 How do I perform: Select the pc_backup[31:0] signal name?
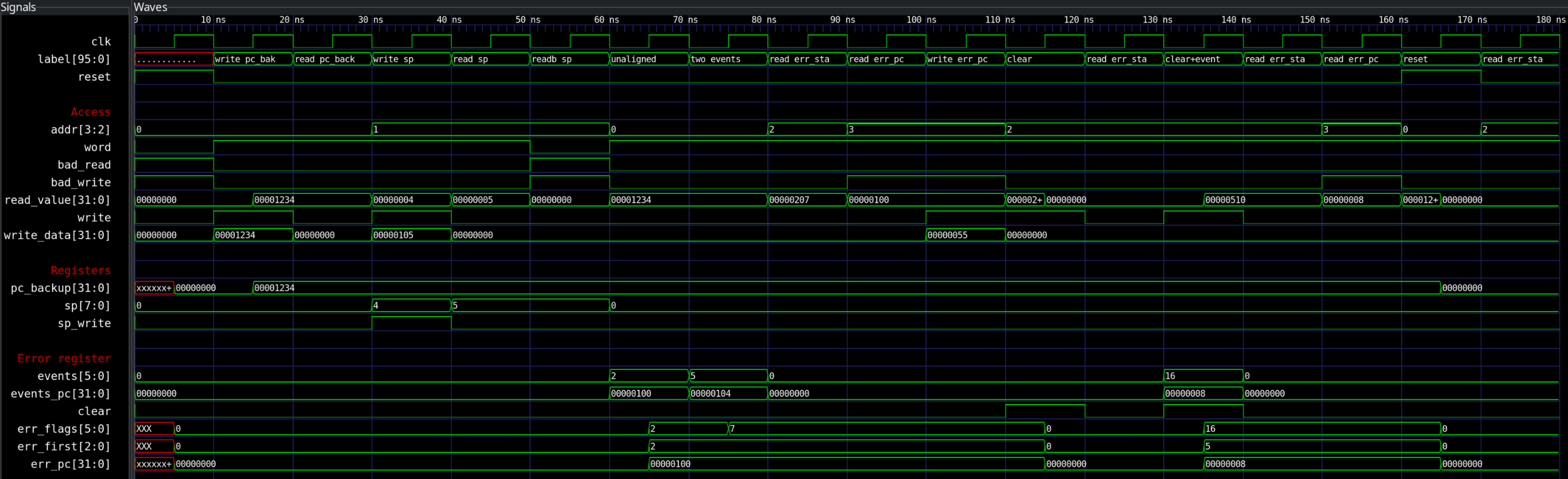pos(60,288)
